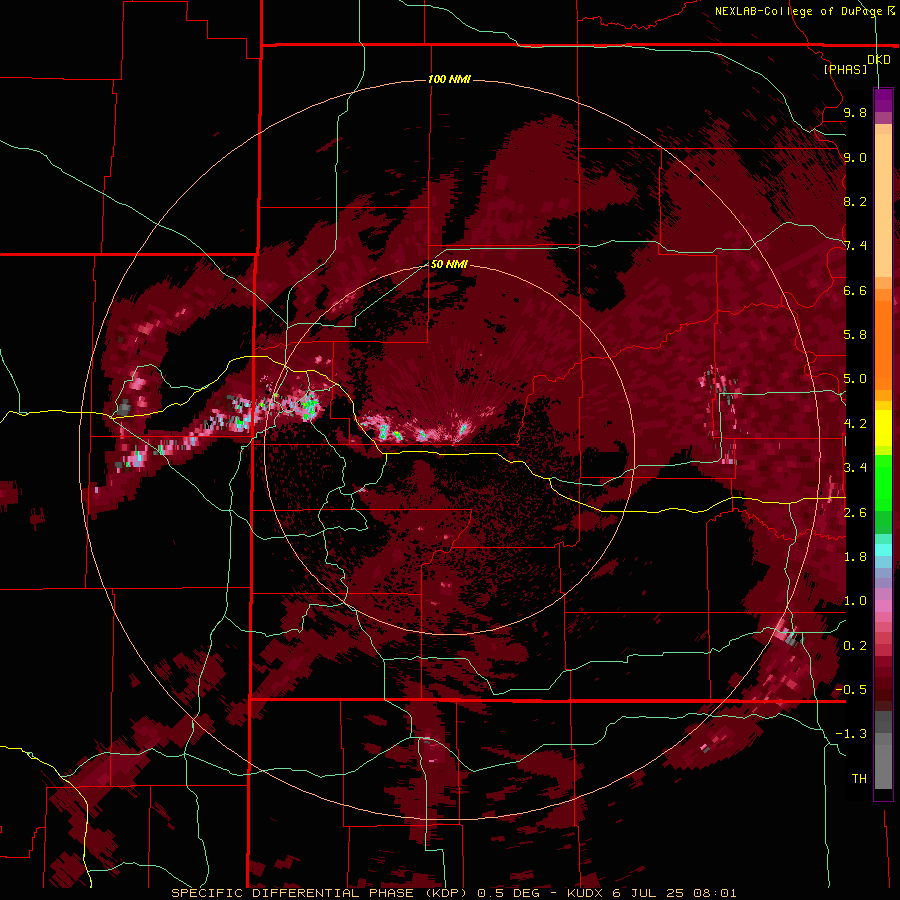Select the -1.3 scale value

(851, 734)
